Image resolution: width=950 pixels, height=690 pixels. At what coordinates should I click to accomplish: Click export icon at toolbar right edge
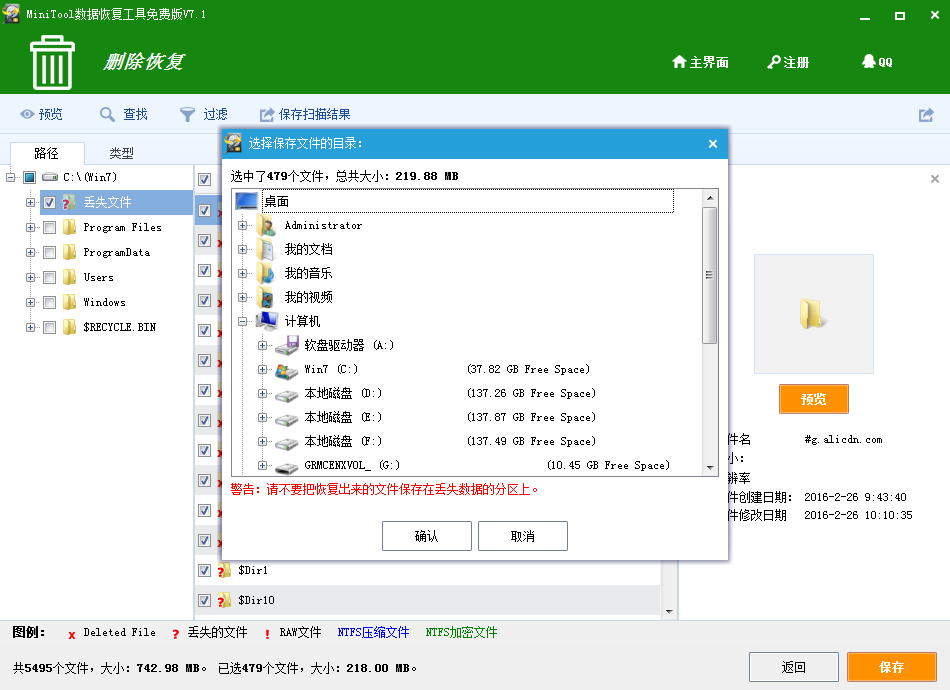926,114
